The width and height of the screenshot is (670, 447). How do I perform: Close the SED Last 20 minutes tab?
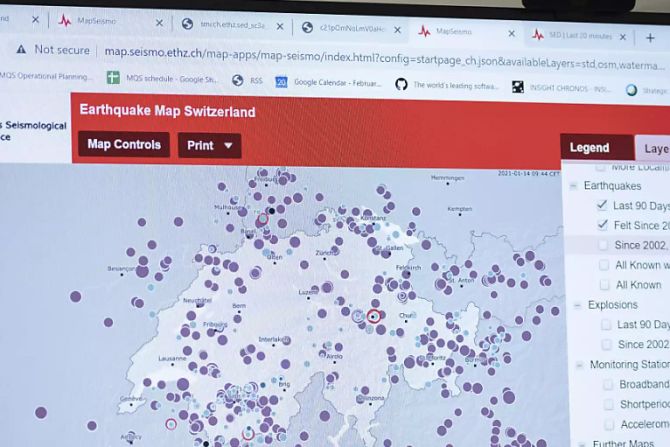[623, 37]
